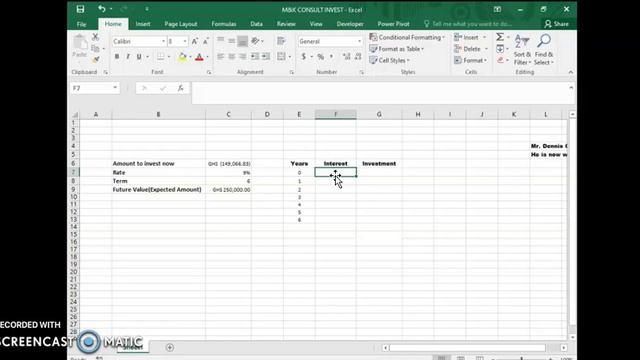640x360 pixels.
Task: Select the Select All corner triangle
Action: [x=75, y=115]
